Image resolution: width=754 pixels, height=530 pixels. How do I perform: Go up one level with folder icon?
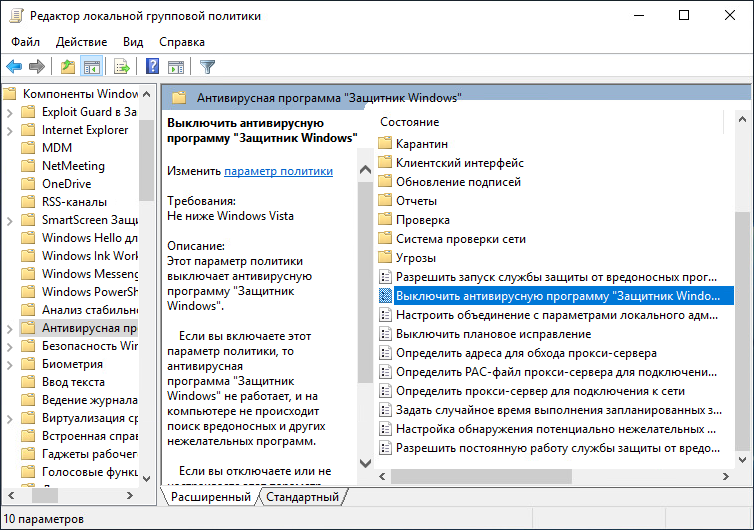coord(67,67)
